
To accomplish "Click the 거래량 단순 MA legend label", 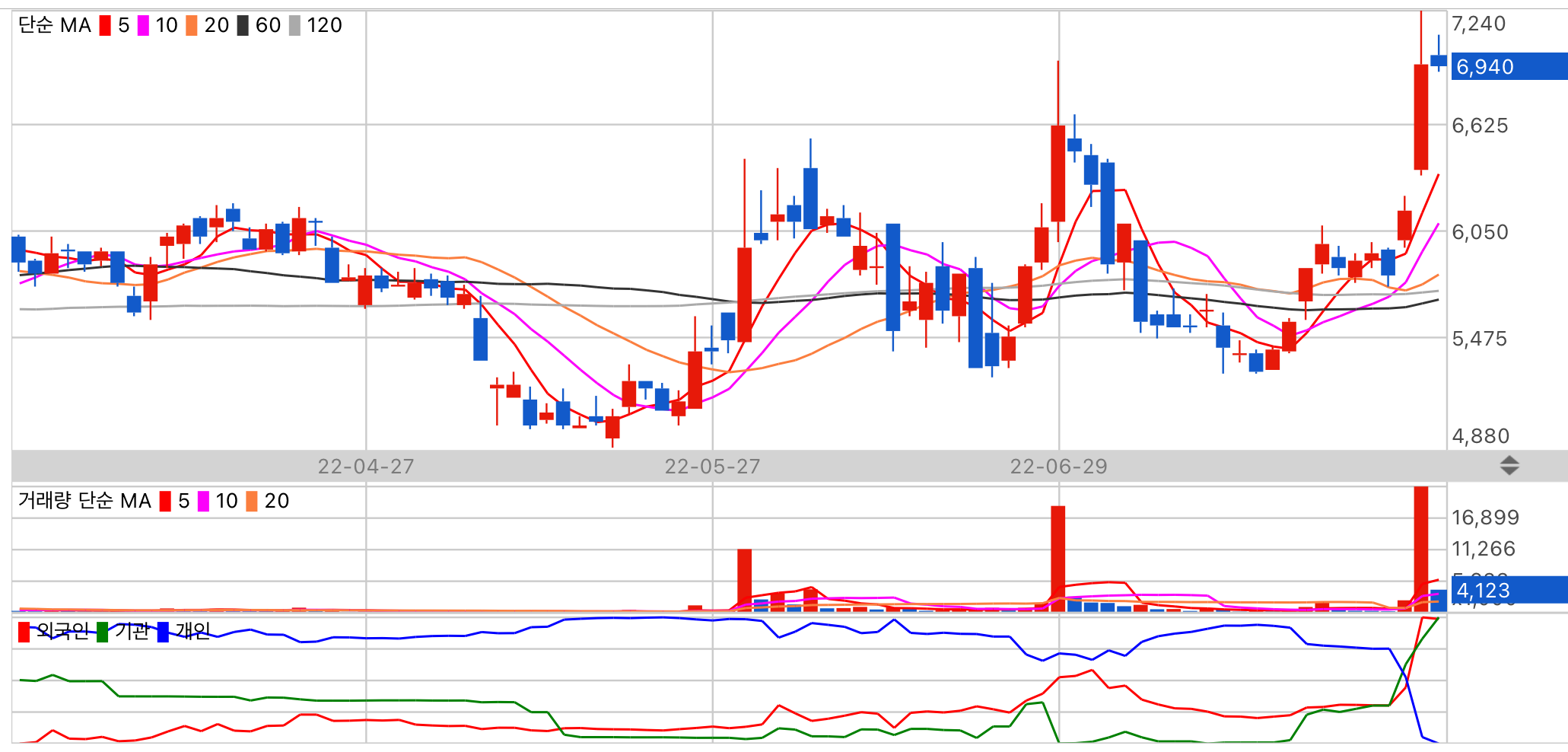I will click(x=84, y=501).
